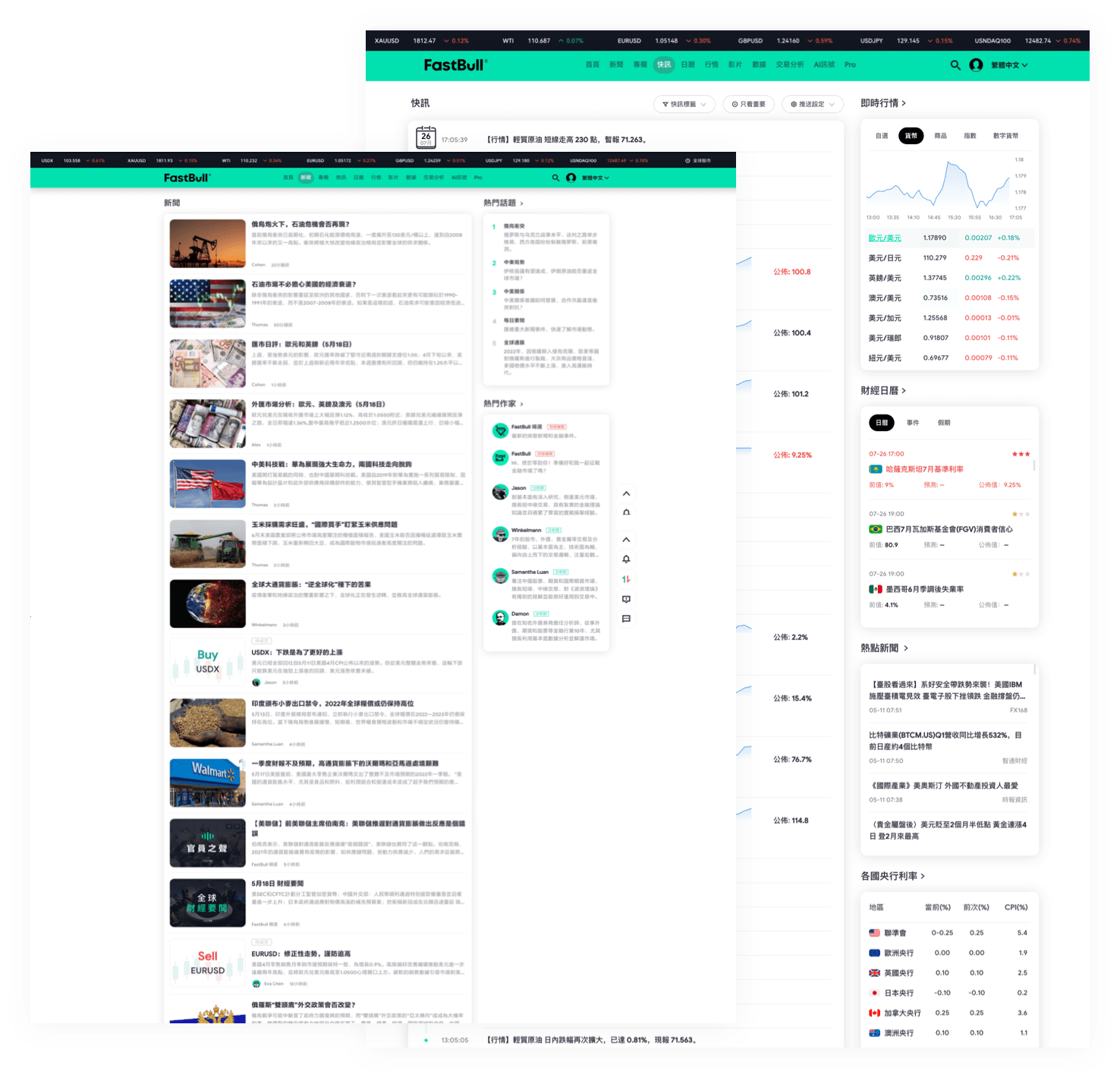Select the 貨幣 pill in market panel
The image size is (1120, 1081).
pyautogui.click(x=911, y=136)
